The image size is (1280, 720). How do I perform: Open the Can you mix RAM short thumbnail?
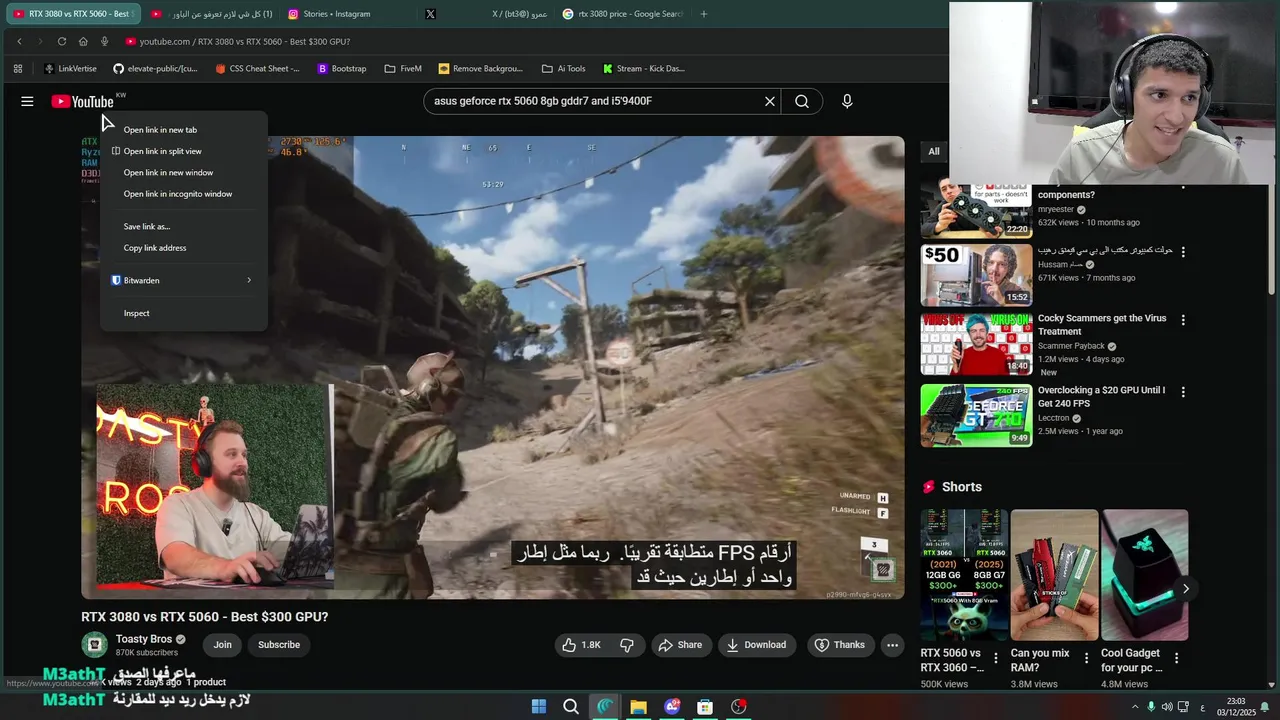point(1054,575)
